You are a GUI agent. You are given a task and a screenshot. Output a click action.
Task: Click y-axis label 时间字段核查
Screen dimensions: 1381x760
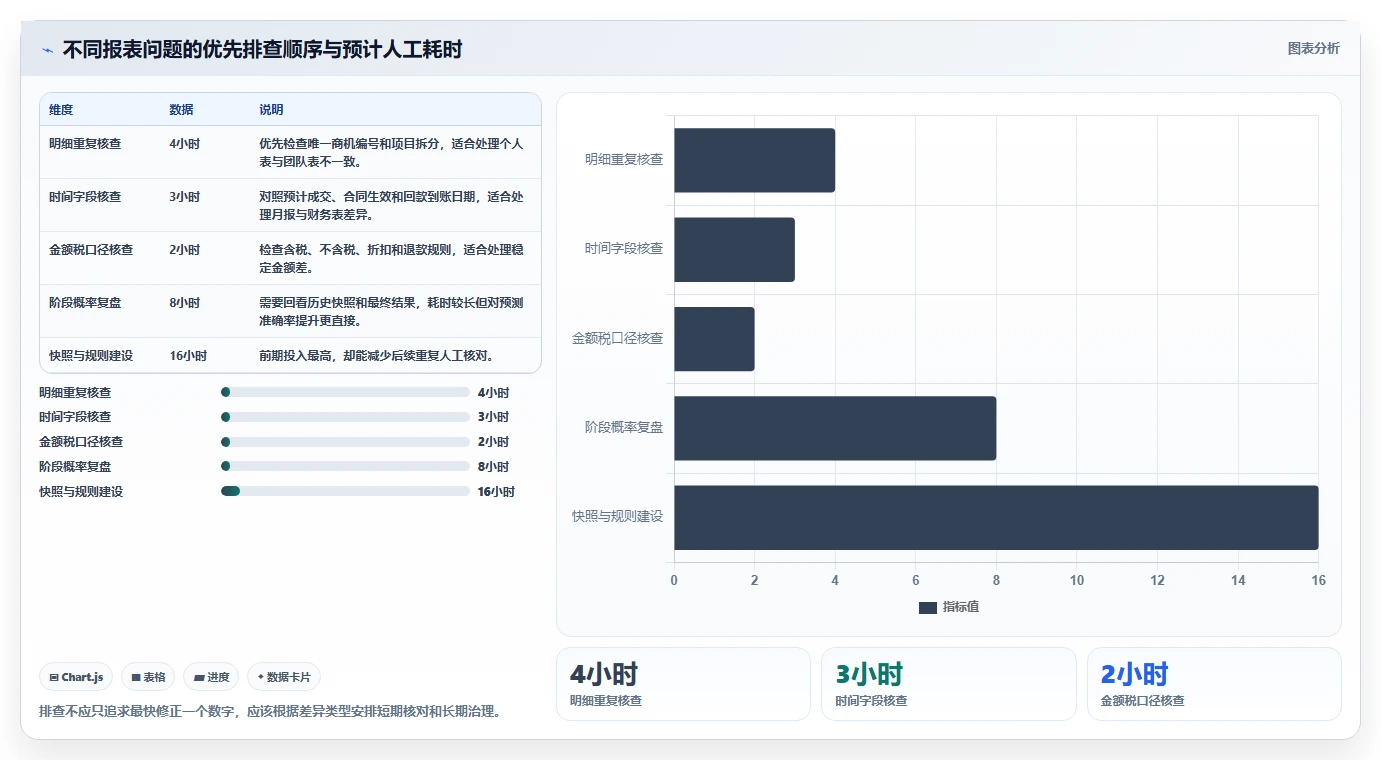[x=624, y=249]
